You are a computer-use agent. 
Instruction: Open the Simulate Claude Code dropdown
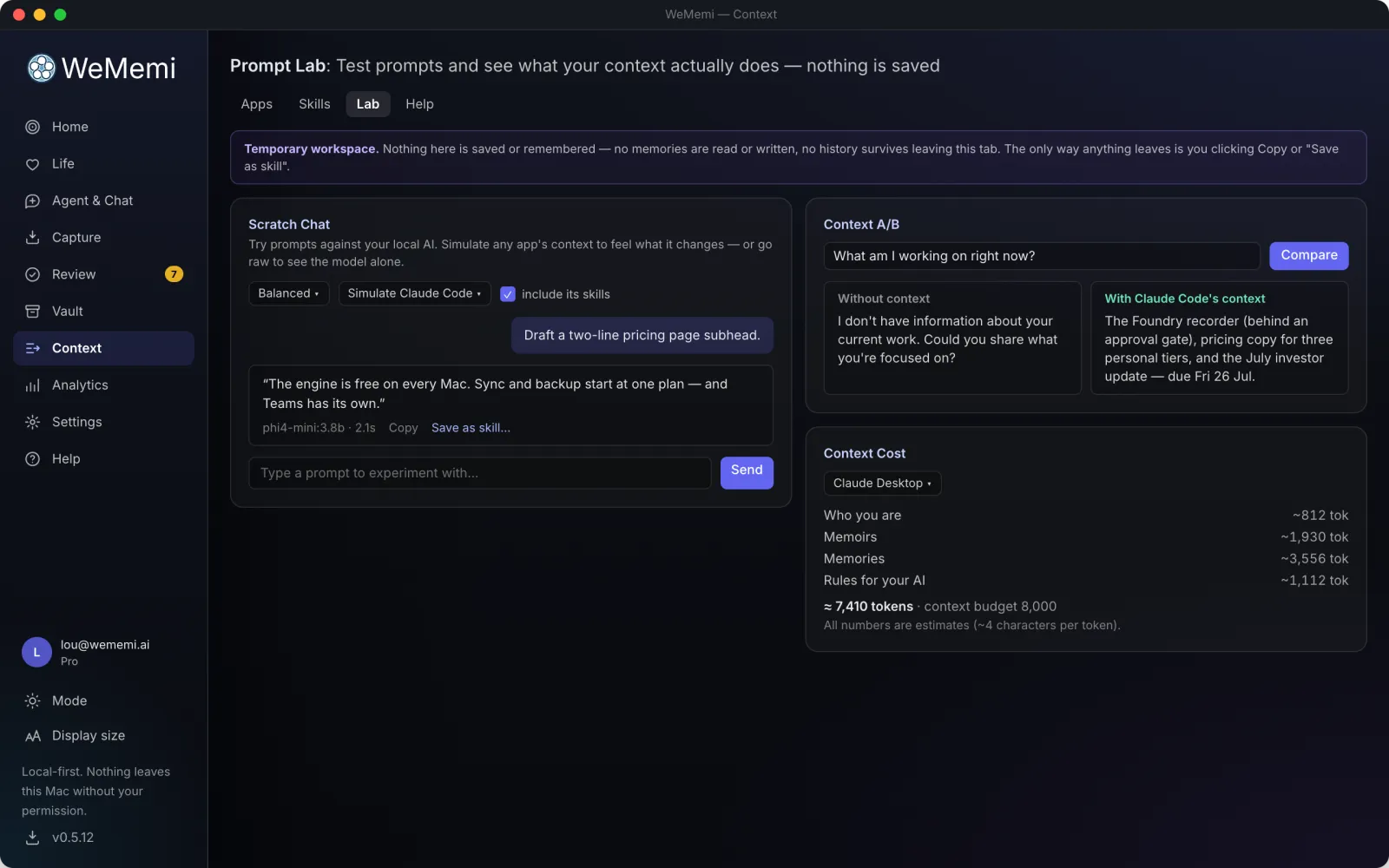414,293
